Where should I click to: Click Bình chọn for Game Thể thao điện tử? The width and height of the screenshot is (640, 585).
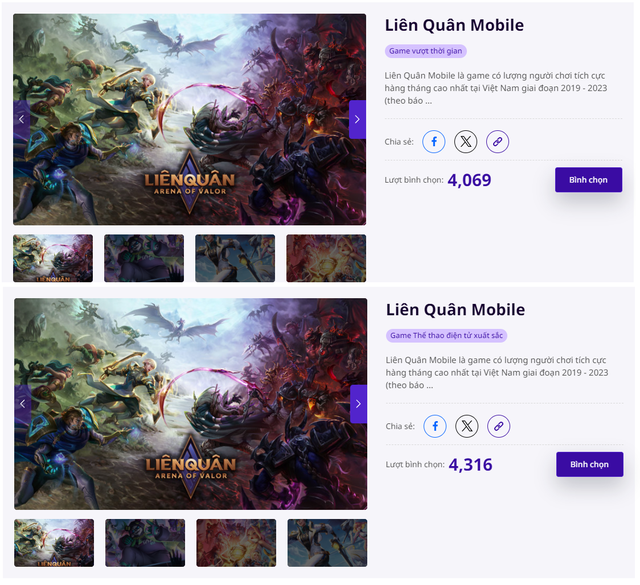click(x=590, y=464)
